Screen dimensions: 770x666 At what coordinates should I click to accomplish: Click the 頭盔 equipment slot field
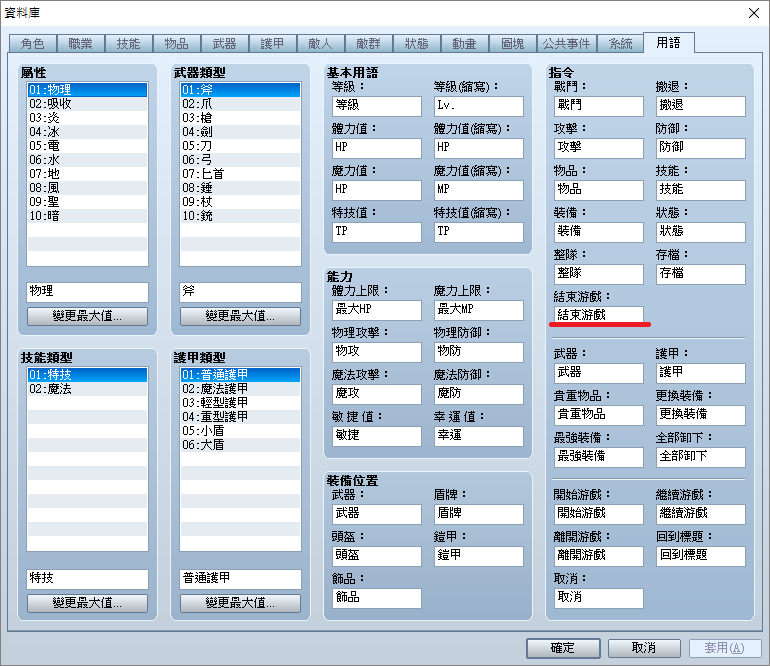point(377,556)
